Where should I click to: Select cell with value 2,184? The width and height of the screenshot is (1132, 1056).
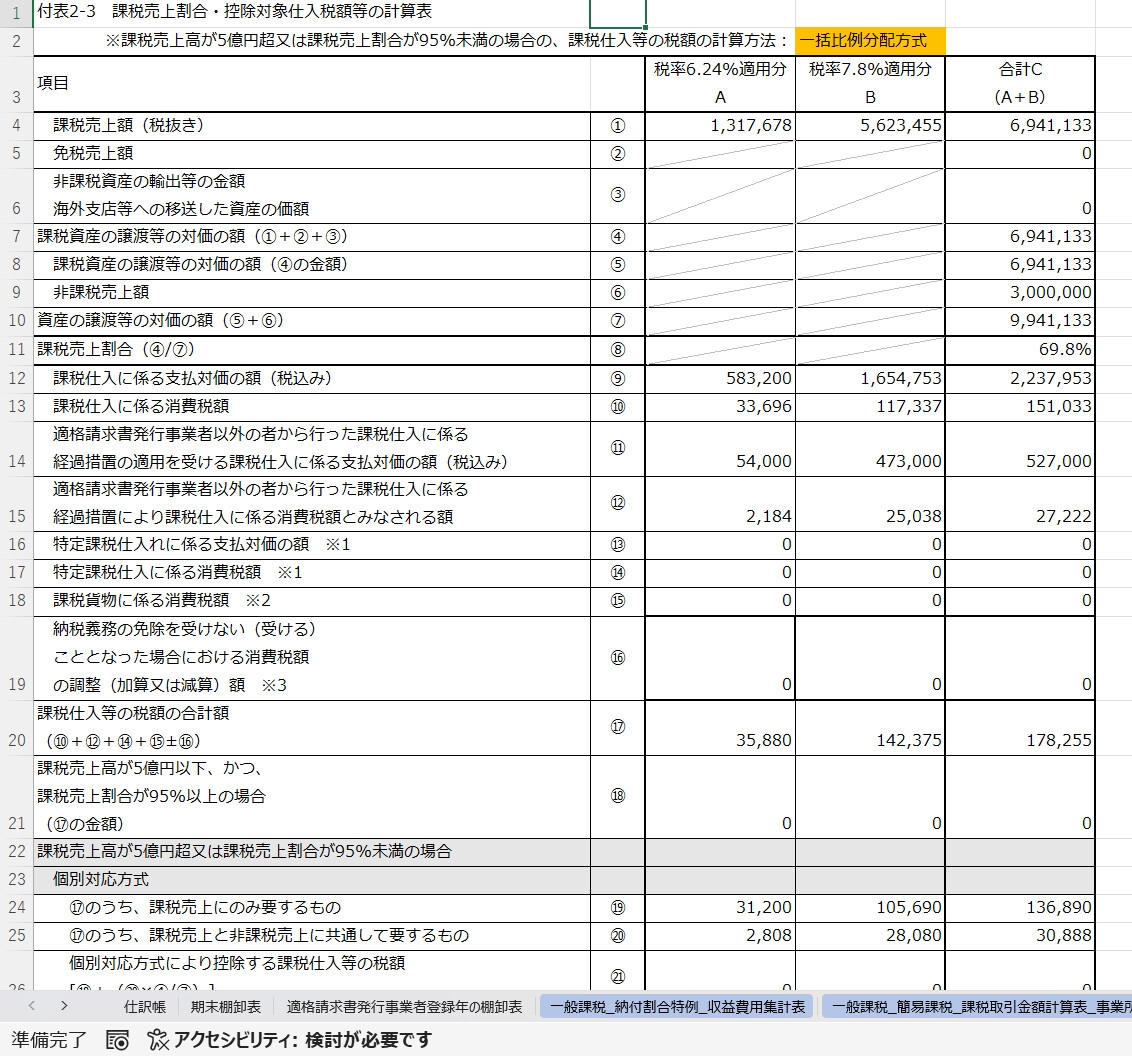point(720,504)
